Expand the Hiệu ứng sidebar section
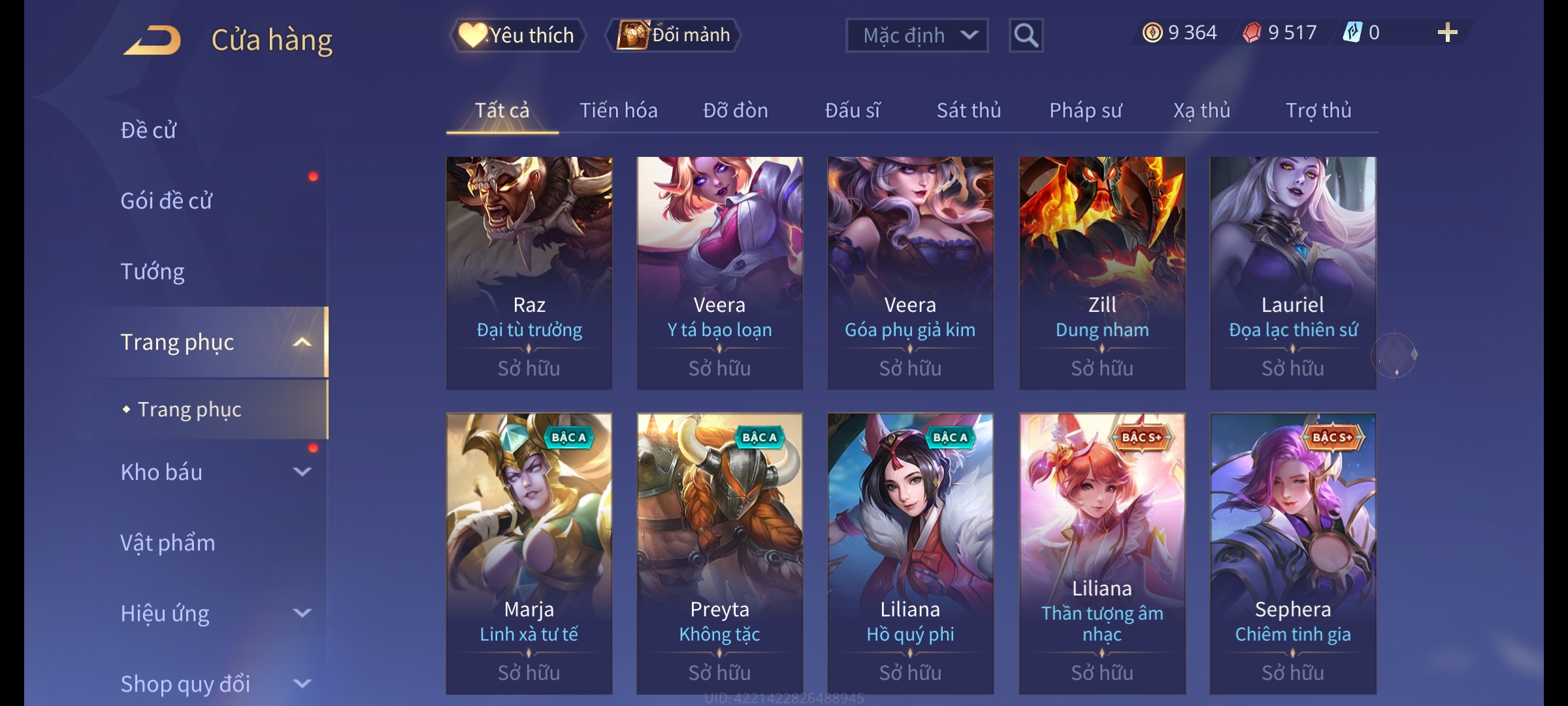 click(302, 613)
